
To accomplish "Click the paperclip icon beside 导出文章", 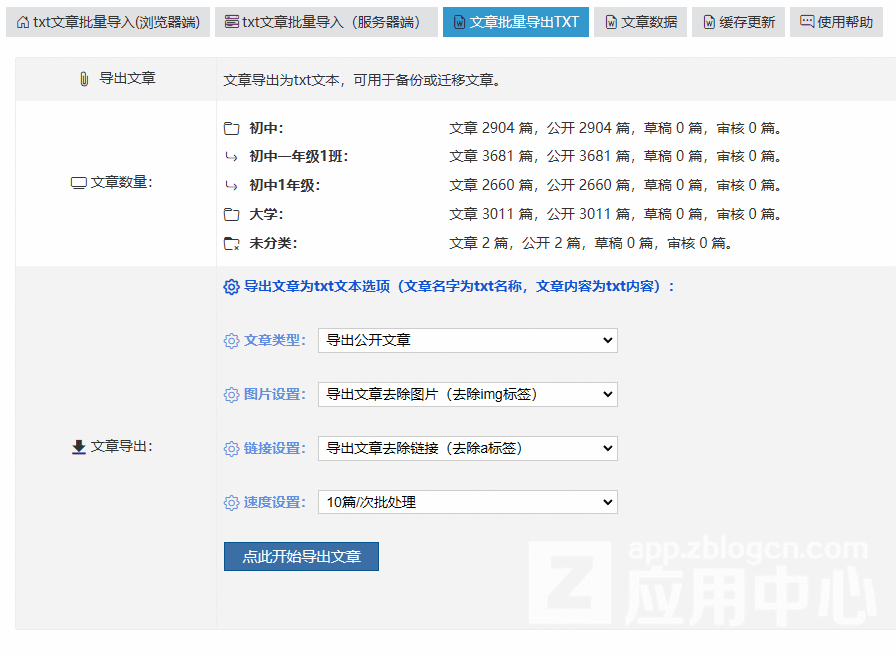I will [x=84, y=78].
